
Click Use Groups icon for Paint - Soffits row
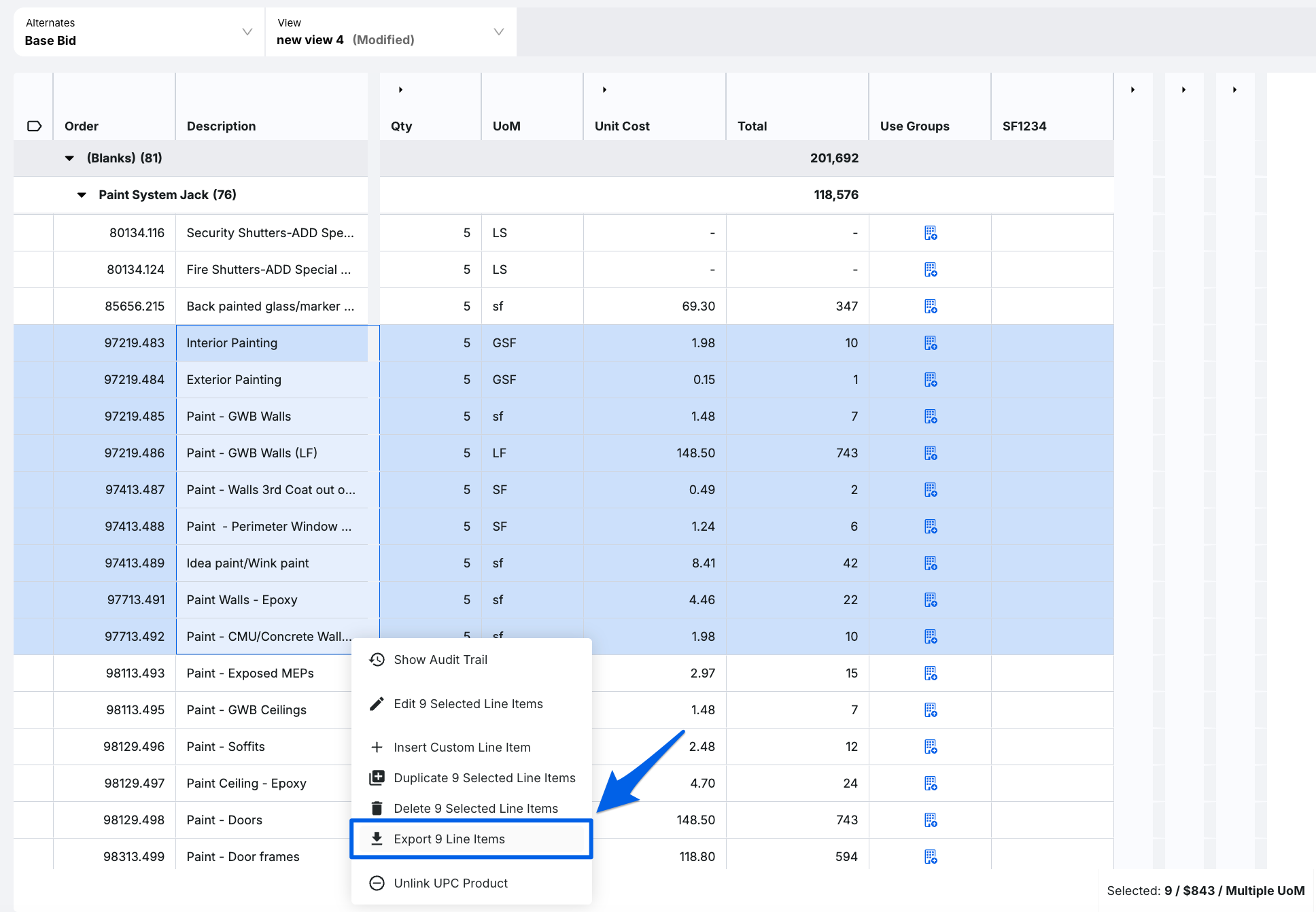coord(931,747)
